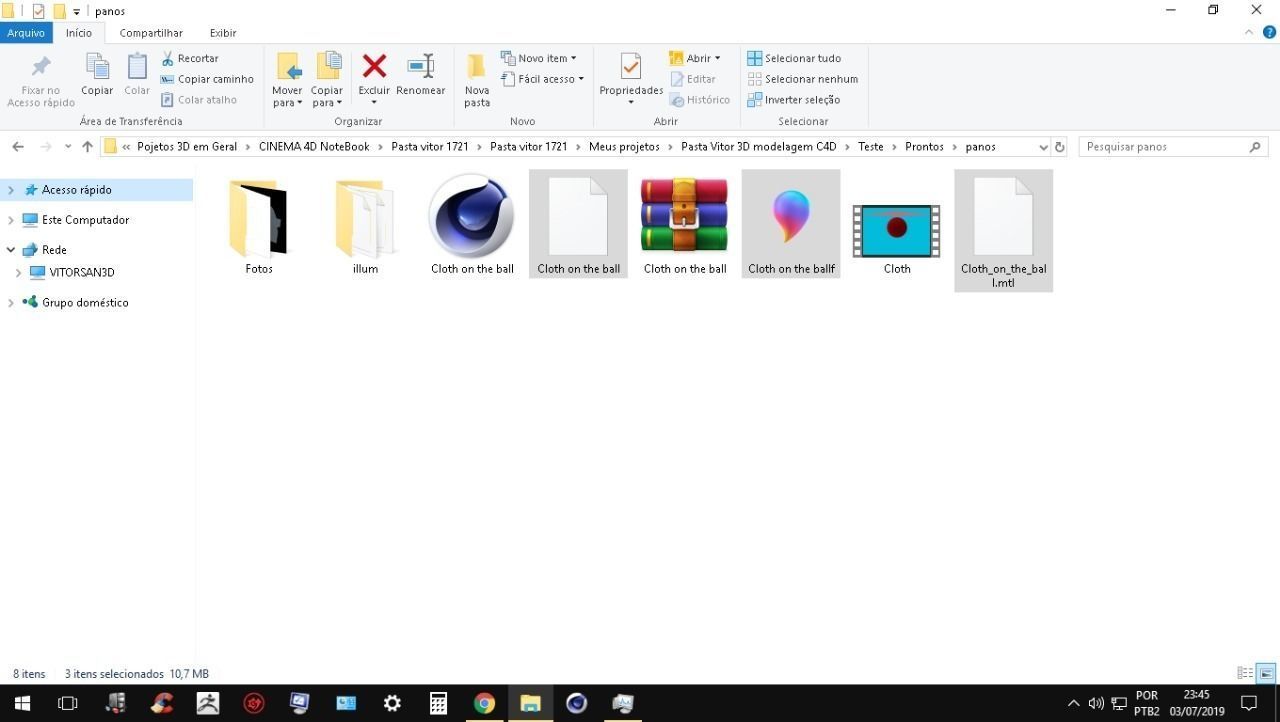Expand Este Computador tree node
This screenshot has width=1280, height=722.
(11, 220)
